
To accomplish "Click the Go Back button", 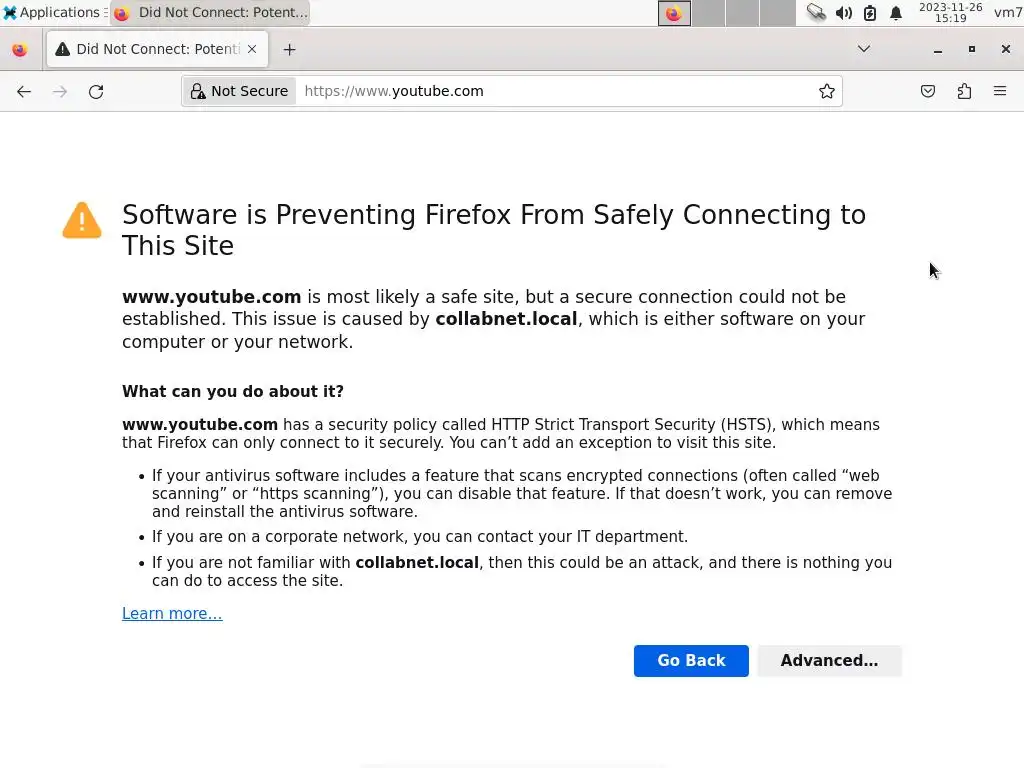I will 691,660.
